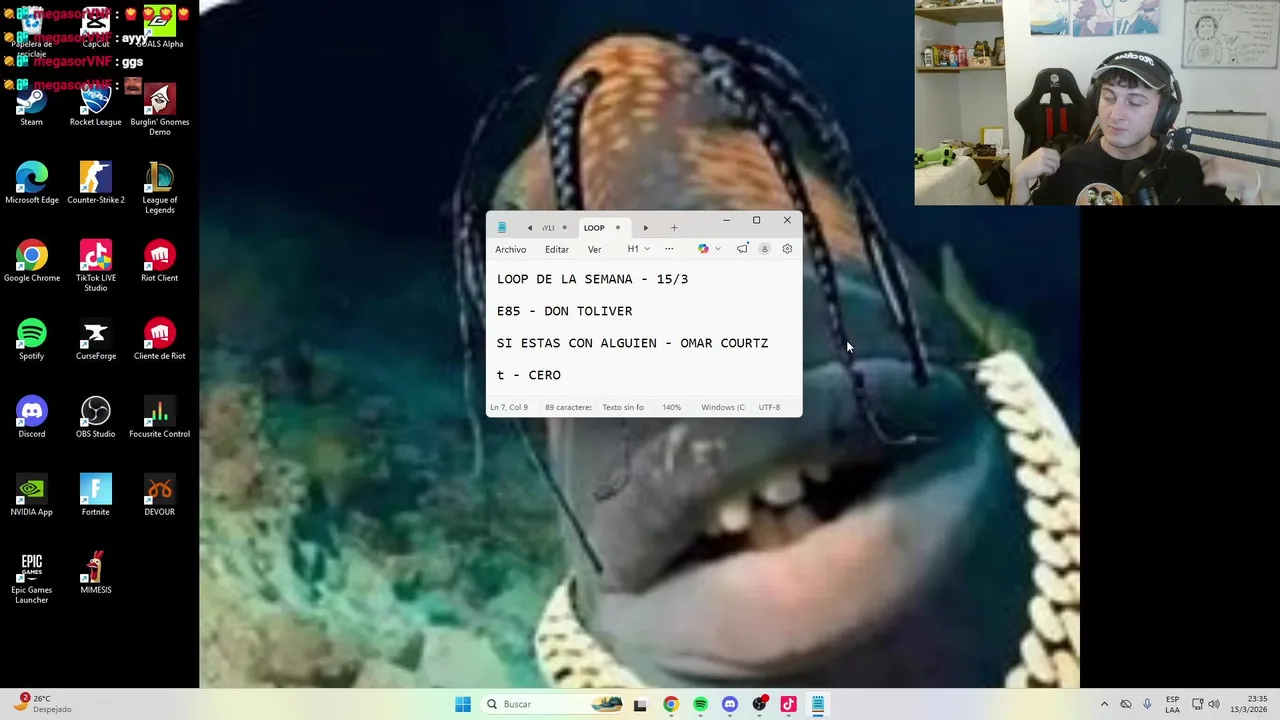This screenshot has height=720, width=1280.
Task: Open the three-dots more options menu
Action: pyautogui.click(x=669, y=249)
